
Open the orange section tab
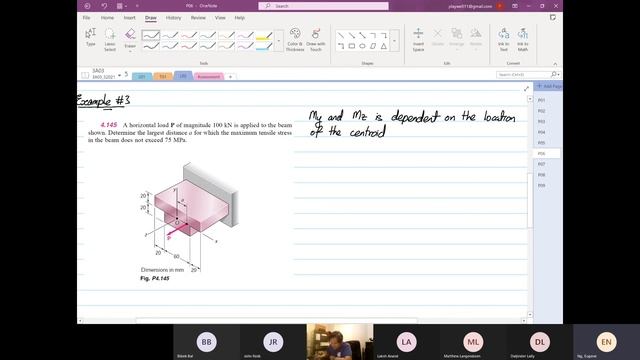coord(162,76)
